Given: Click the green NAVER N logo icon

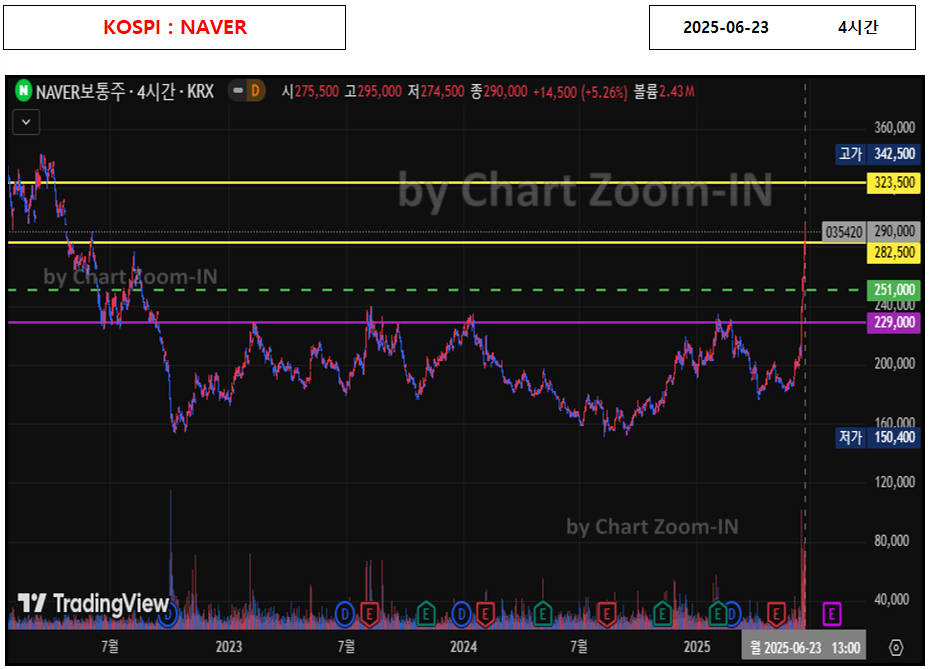Looking at the screenshot, I should [x=23, y=91].
